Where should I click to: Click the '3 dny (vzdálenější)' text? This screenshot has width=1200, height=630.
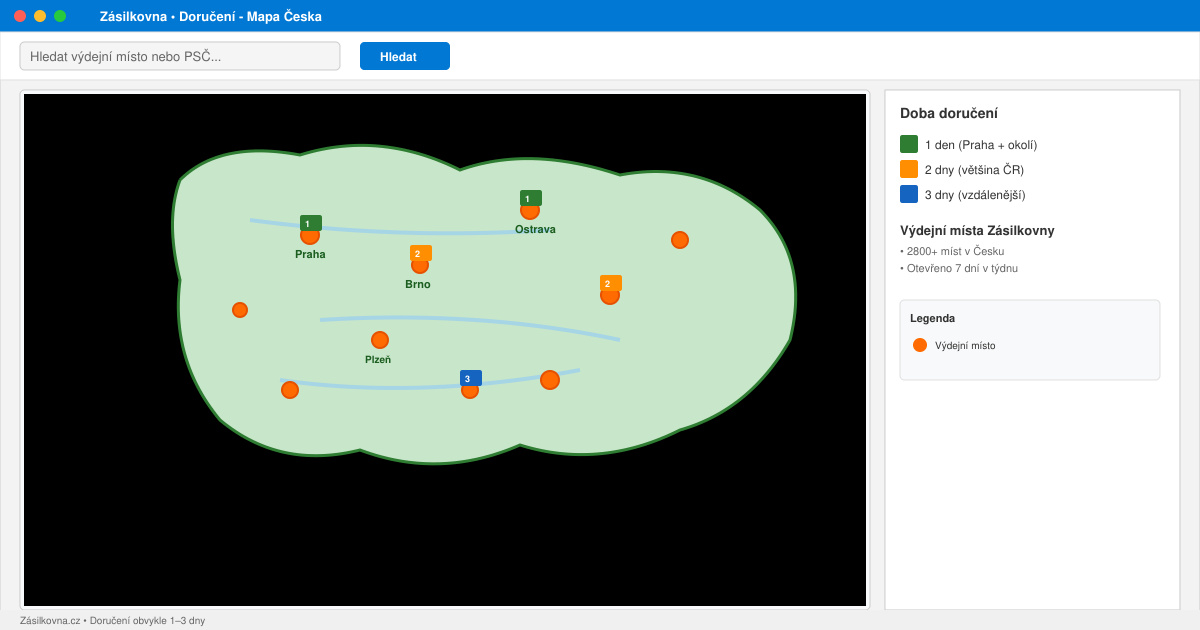tap(975, 195)
